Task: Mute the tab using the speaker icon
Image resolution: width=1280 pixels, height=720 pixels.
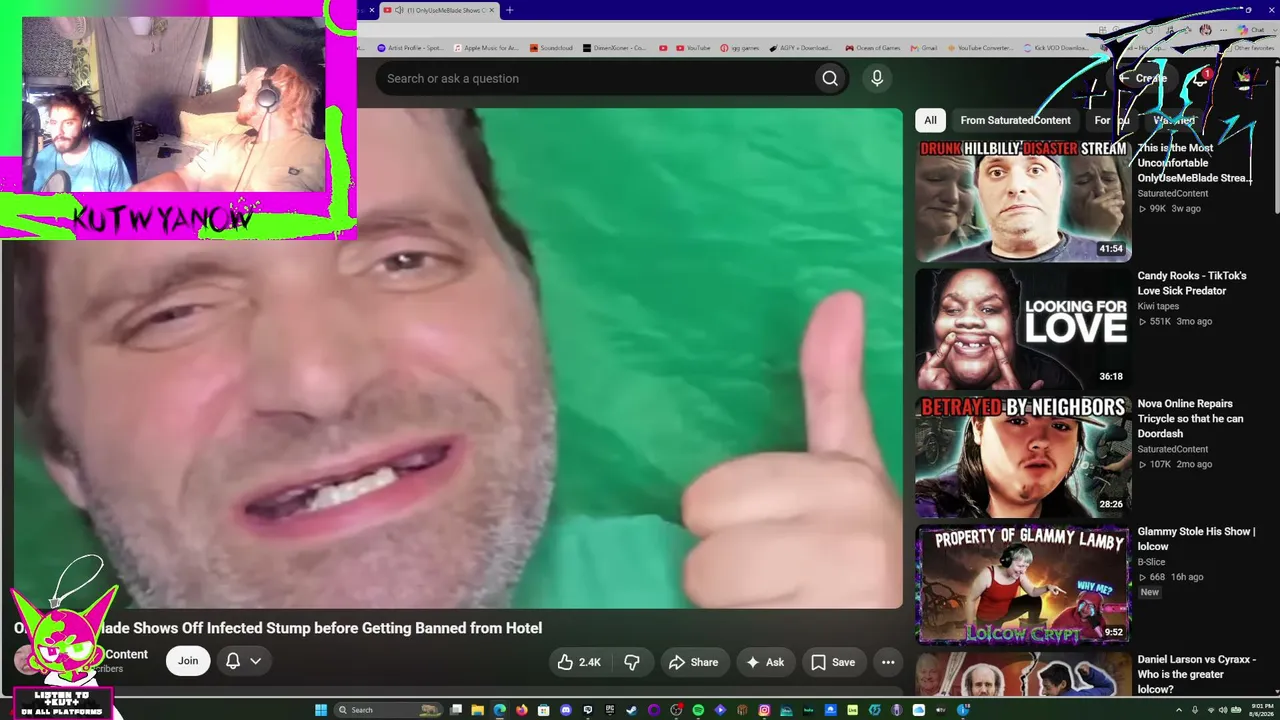Action: click(x=399, y=10)
